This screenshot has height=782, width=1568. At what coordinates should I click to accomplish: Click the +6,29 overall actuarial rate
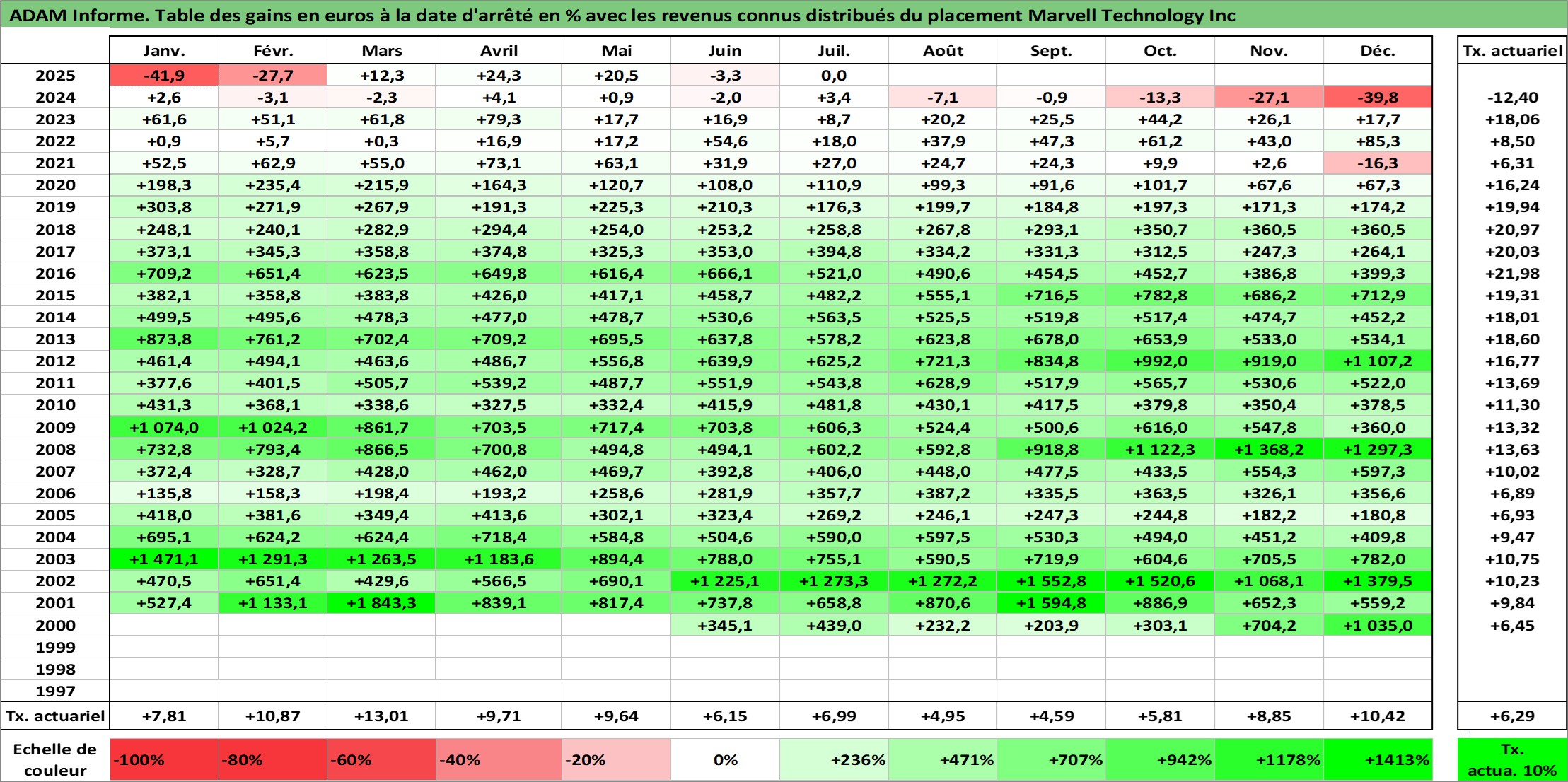1512,716
